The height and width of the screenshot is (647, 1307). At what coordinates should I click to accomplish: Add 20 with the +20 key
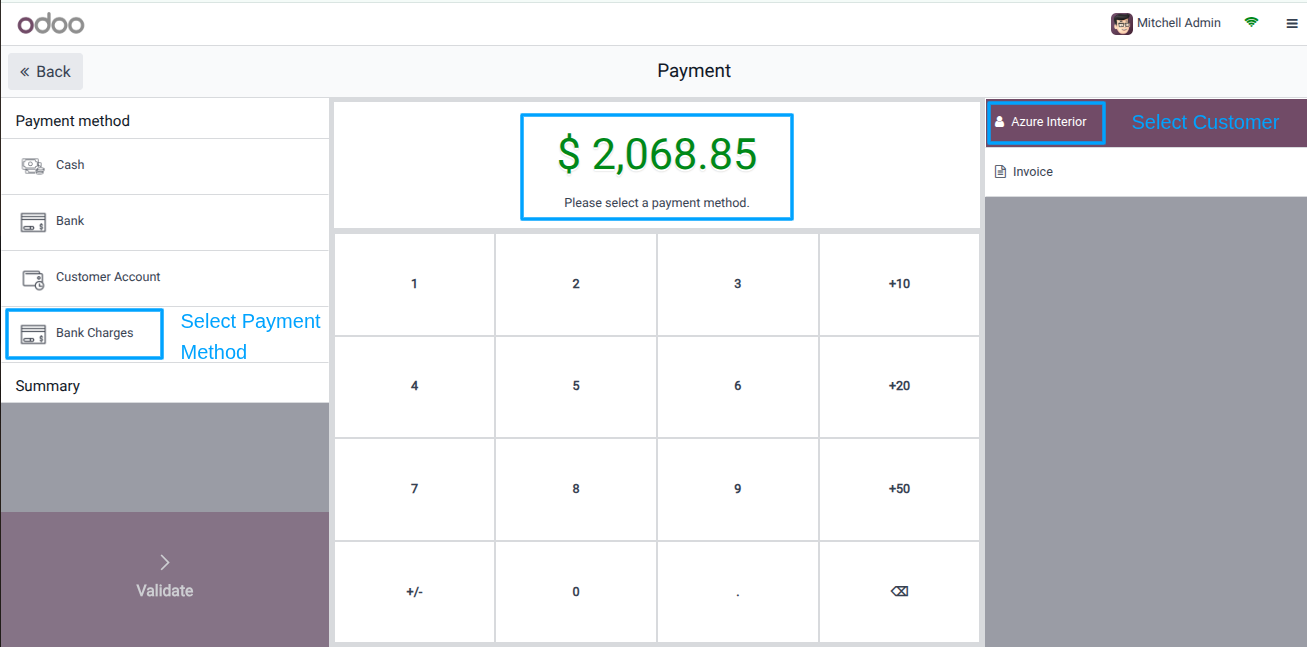pos(899,386)
